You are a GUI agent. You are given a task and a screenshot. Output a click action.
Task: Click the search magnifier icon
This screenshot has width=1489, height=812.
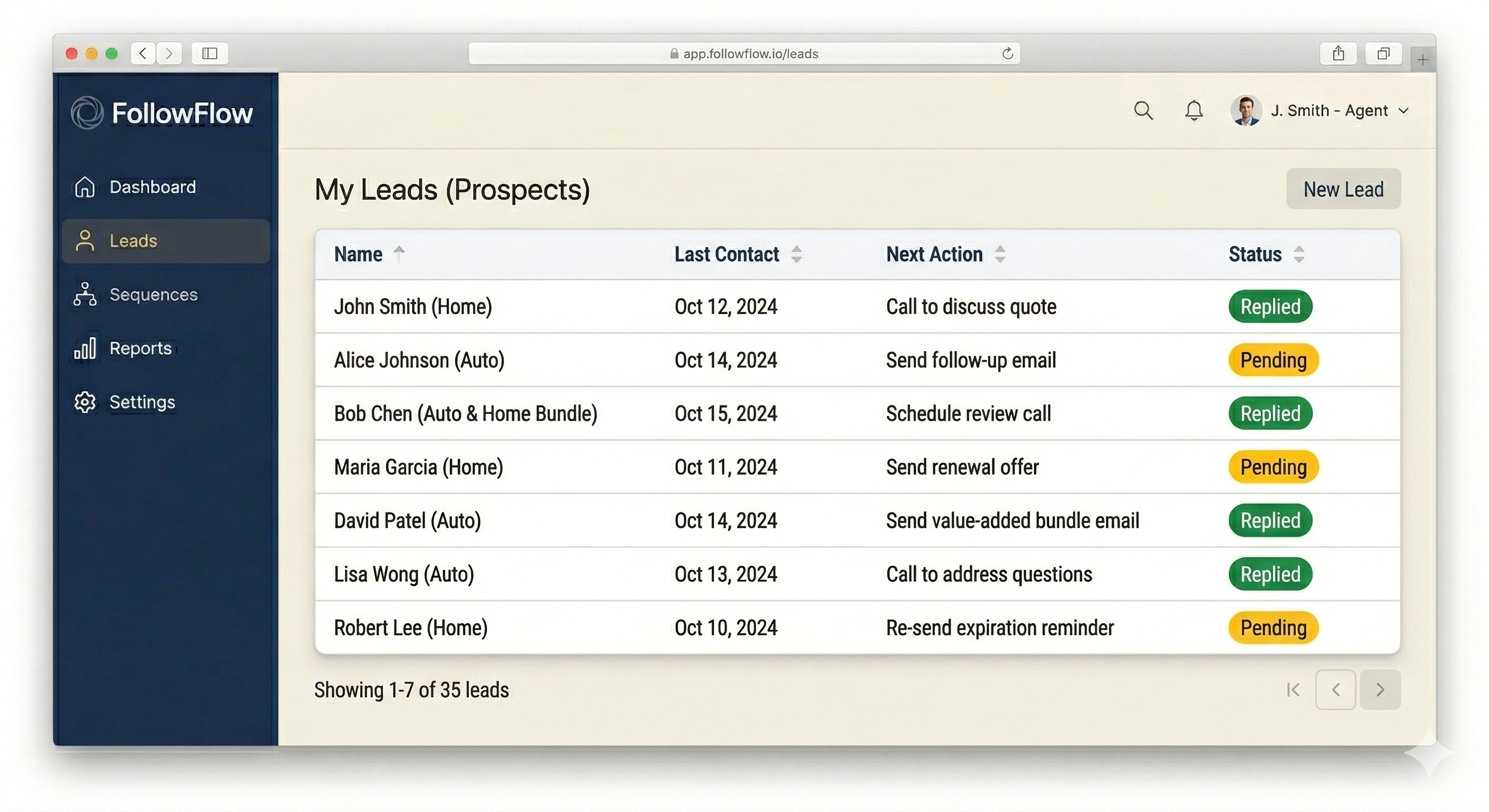pyautogui.click(x=1143, y=110)
